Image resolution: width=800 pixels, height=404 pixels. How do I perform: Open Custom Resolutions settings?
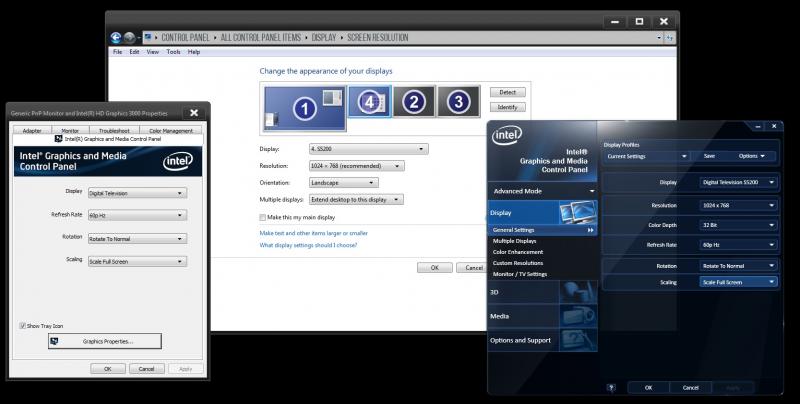point(518,263)
